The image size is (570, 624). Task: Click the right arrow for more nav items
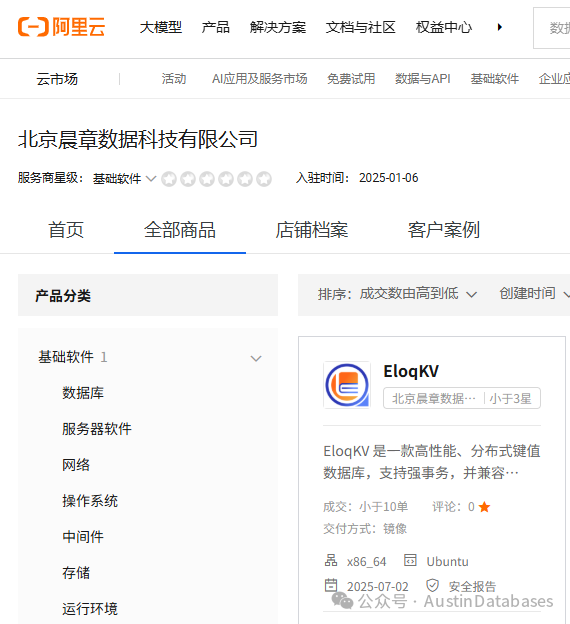pyautogui.click(x=500, y=27)
